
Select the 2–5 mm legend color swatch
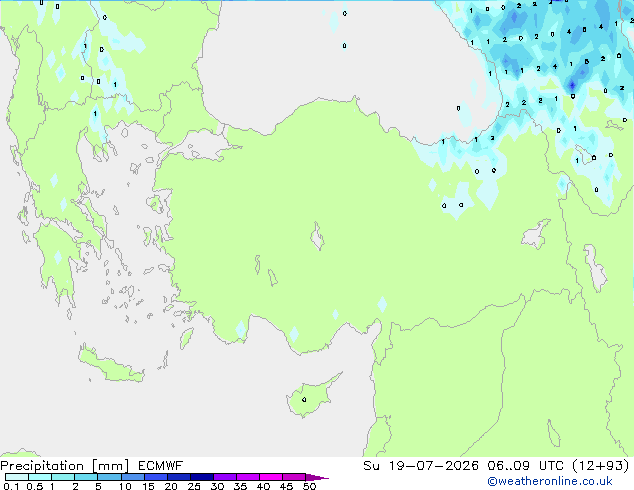(86, 477)
